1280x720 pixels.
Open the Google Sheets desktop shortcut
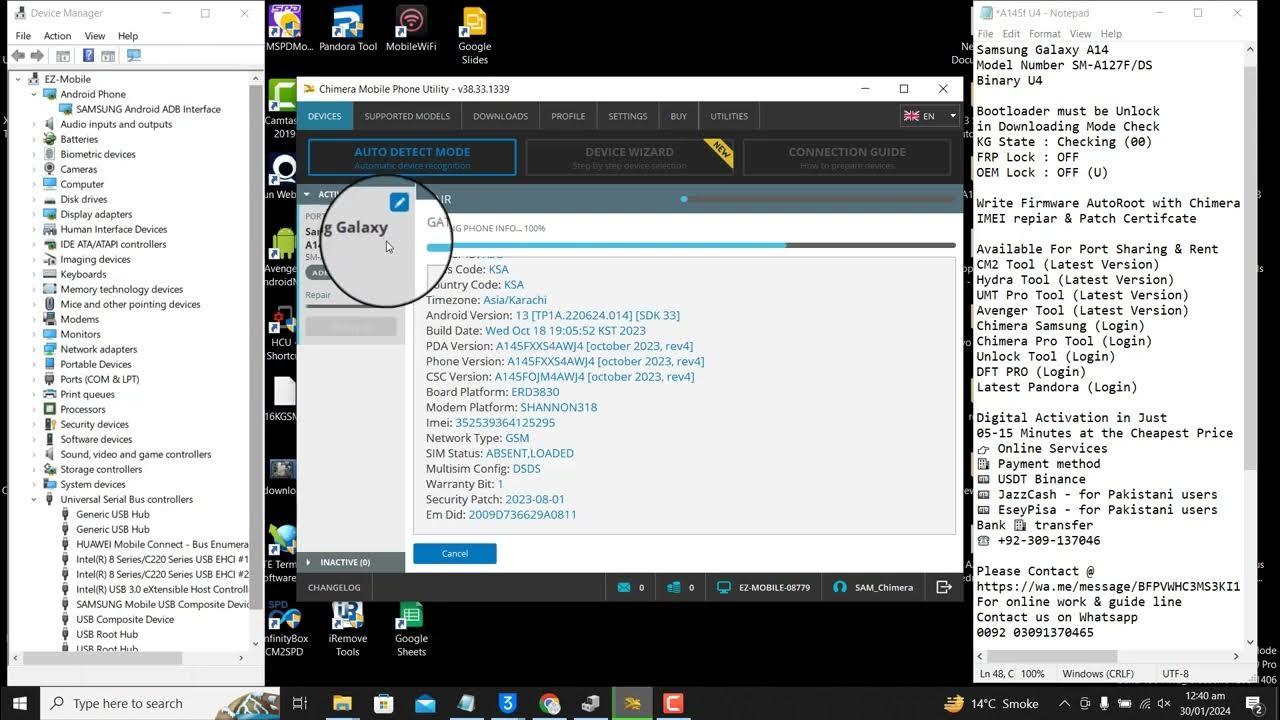(x=411, y=630)
